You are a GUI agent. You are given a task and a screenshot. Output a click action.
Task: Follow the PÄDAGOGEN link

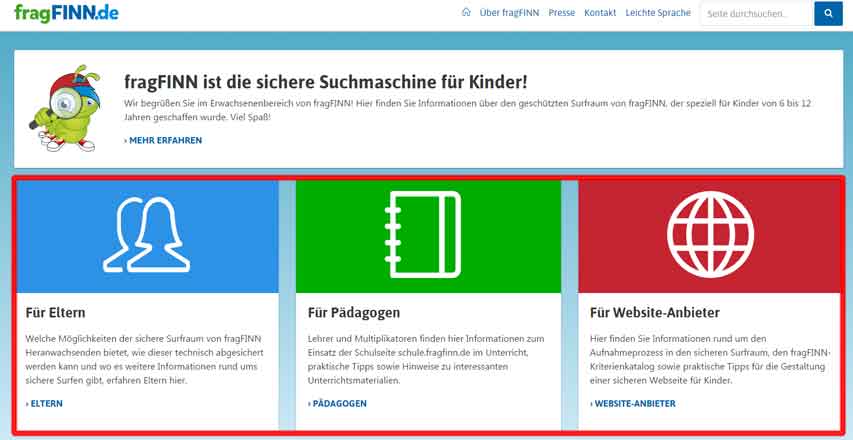coord(337,404)
